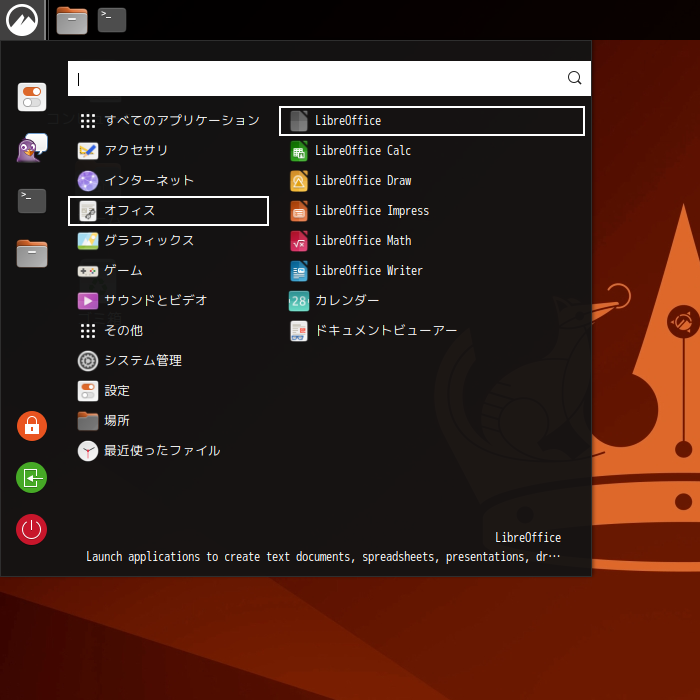Click the LibreOffice Impress orange icon
The image size is (700, 700).
299,211
